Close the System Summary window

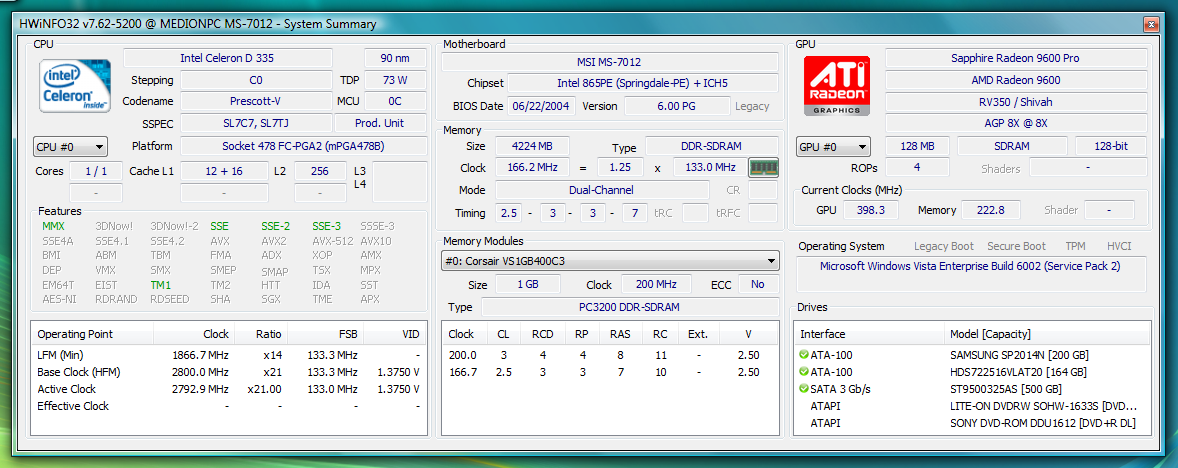[x=1153, y=23]
